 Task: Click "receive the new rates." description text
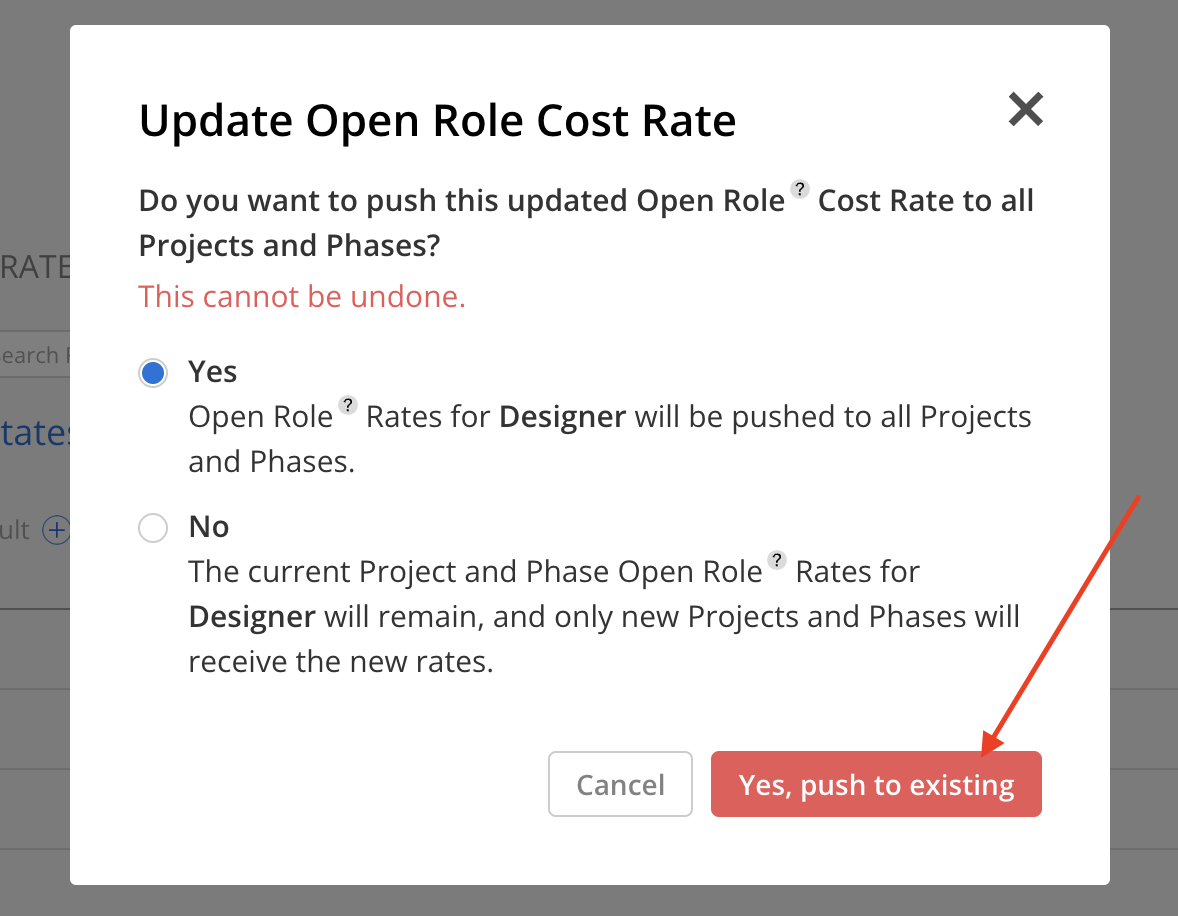(340, 662)
